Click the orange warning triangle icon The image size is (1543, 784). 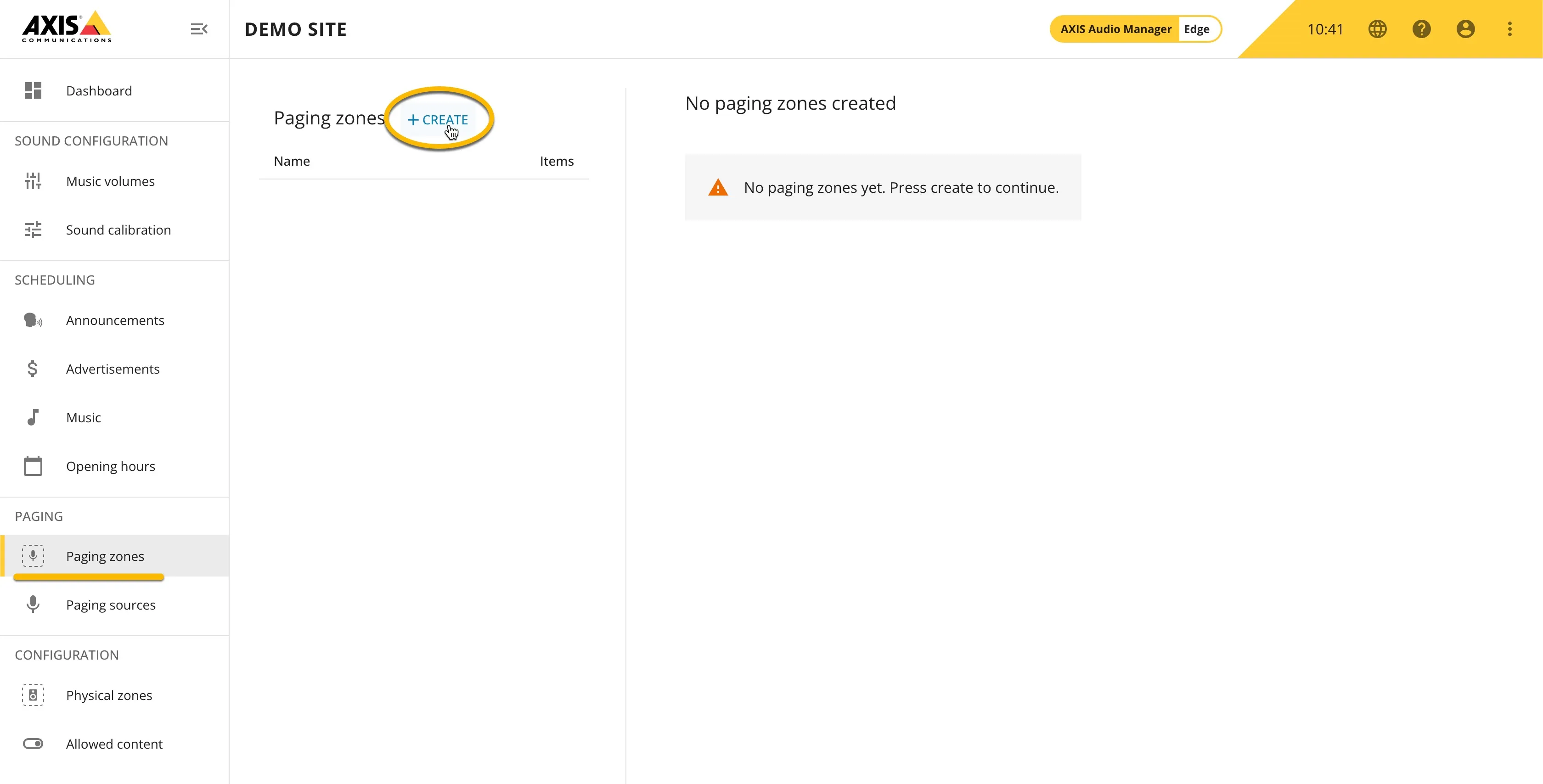click(718, 187)
